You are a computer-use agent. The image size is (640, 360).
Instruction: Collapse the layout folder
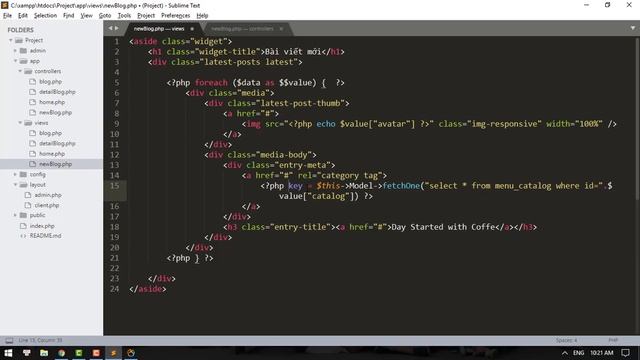coord(16,184)
